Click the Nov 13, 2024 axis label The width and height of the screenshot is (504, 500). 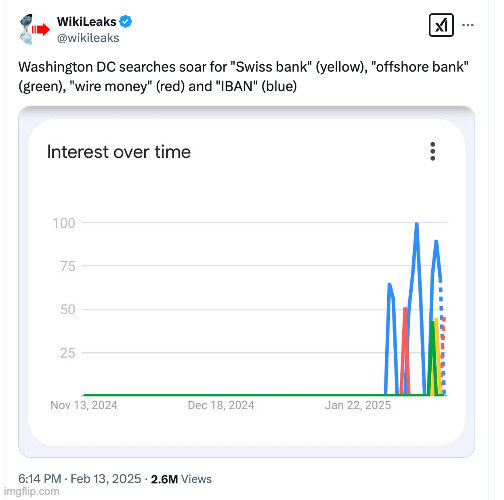click(x=84, y=405)
